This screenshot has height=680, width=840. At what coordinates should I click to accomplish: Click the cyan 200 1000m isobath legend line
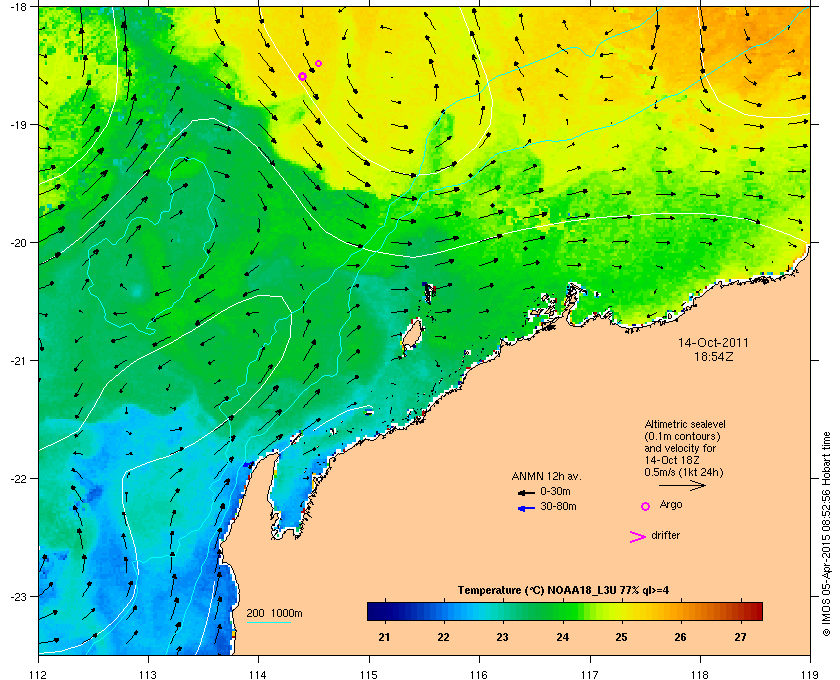point(268,622)
